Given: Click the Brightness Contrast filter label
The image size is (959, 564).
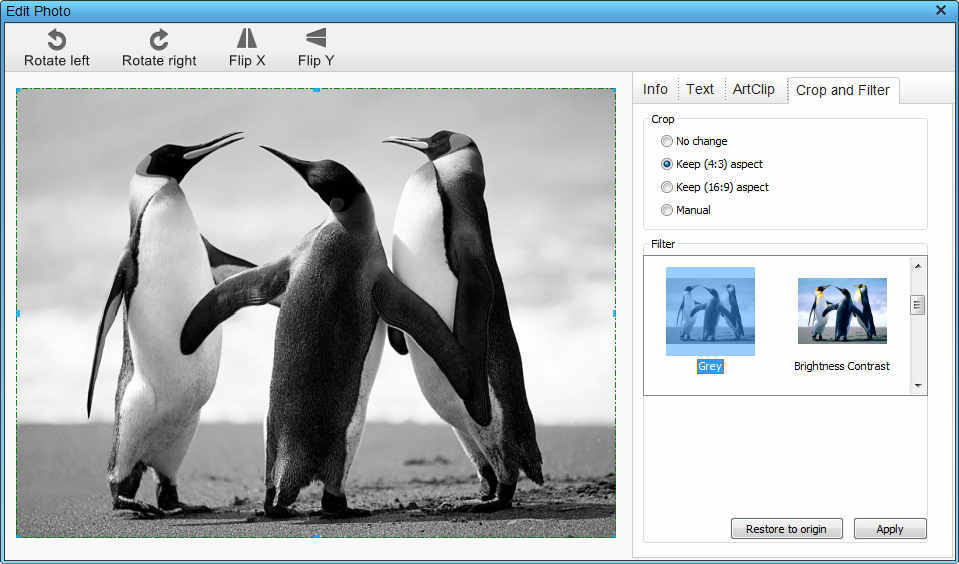Looking at the screenshot, I should tap(842, 366).
